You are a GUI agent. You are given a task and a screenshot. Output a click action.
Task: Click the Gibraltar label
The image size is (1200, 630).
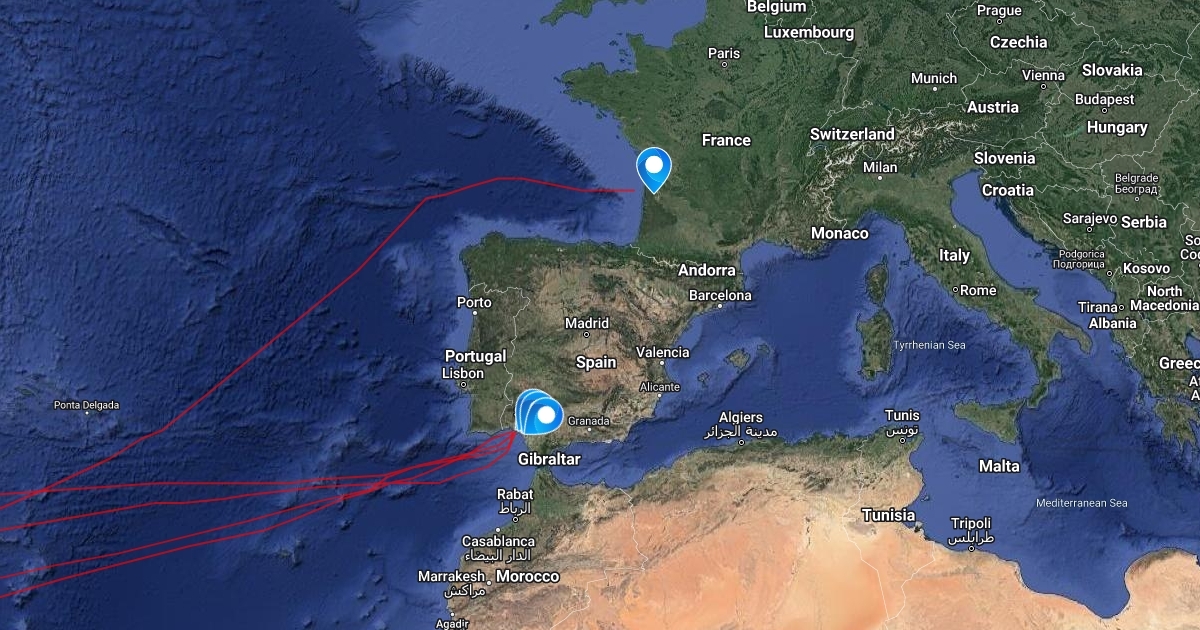[x=549, y=459]
